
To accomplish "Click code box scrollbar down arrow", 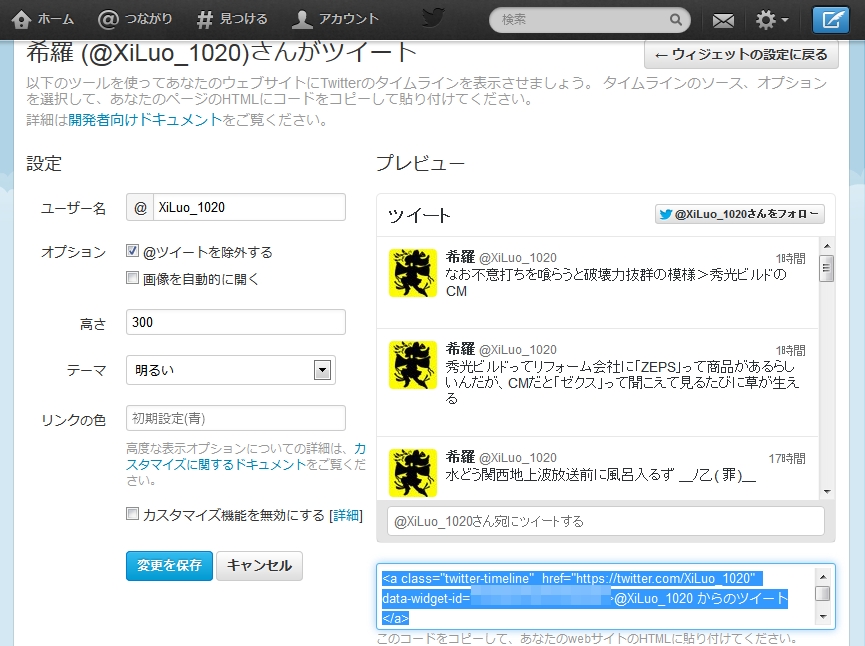I will click(823, 617).
